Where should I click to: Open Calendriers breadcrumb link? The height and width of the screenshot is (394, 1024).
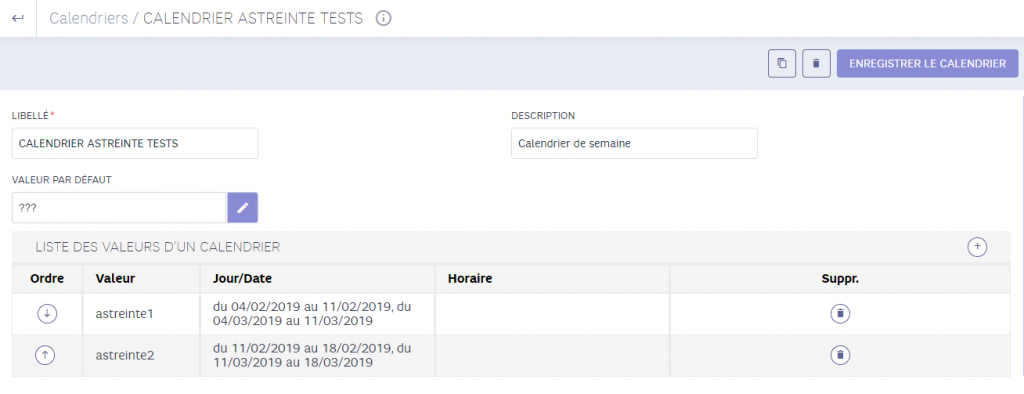[89, 18]
